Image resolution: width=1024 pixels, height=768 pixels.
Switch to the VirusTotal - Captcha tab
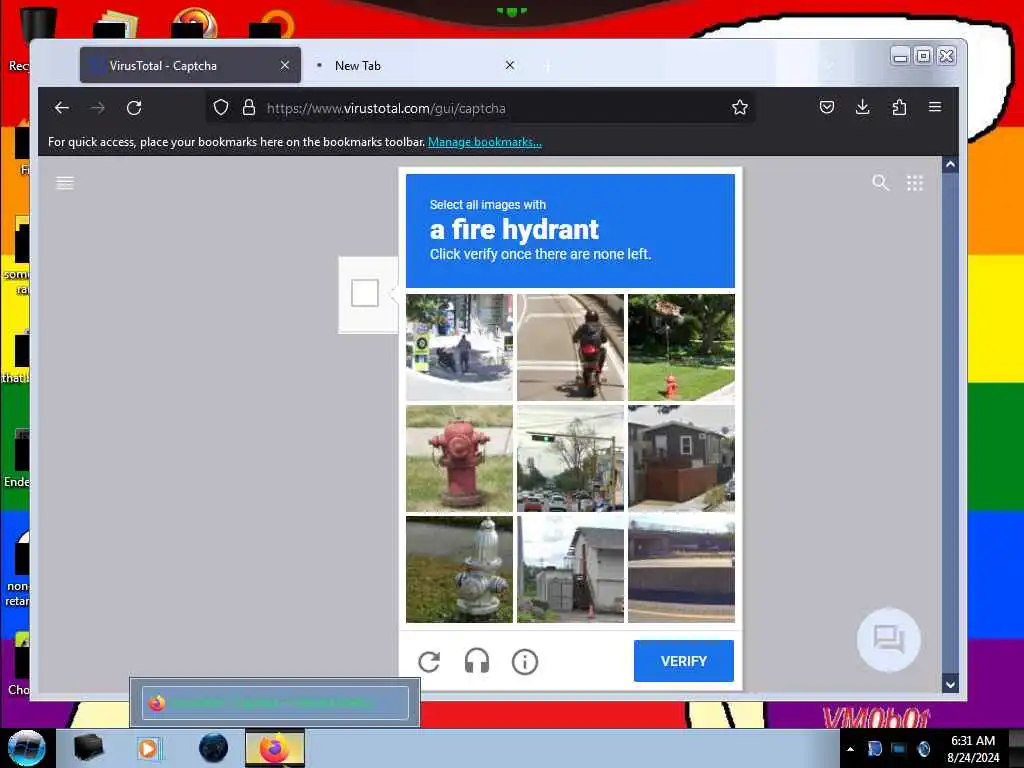[190, 65]
